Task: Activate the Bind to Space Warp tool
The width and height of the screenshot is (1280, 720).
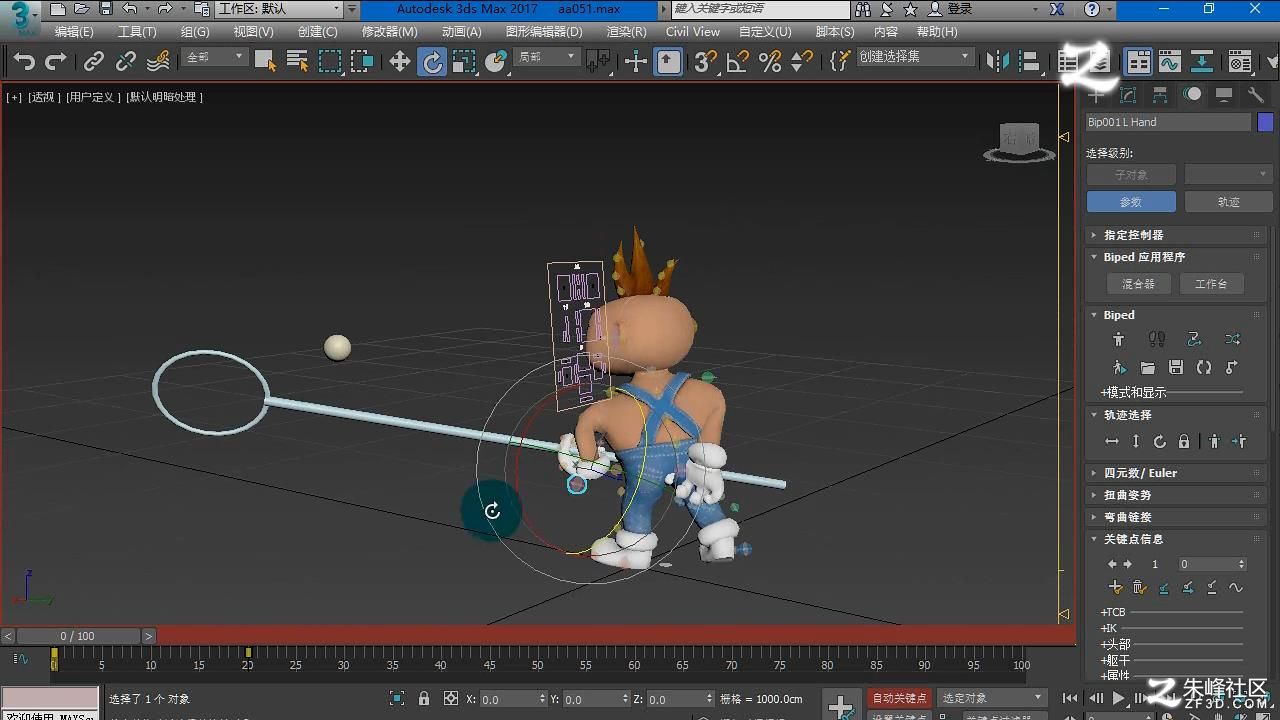Action: 158,62
